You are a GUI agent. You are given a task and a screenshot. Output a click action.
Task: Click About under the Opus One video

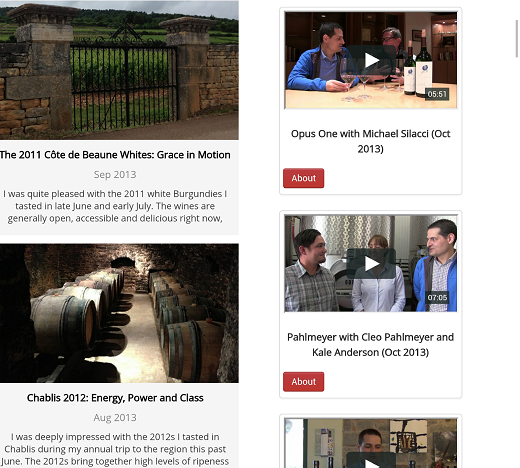pyautogui.click(x=303, y=178)
